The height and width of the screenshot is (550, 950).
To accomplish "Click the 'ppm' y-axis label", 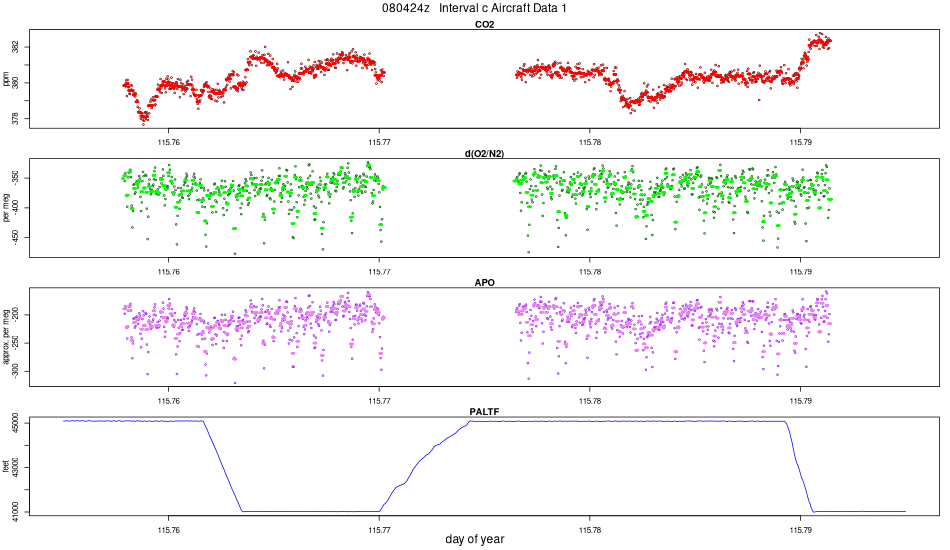I will pyautogui.click(x=5, y=79).
